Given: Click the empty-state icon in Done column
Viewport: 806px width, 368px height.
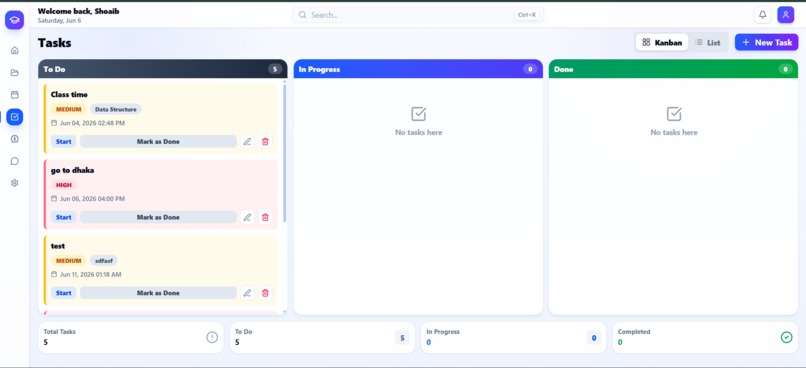Looking at the screenshot, I should click(x=674, y=114).
